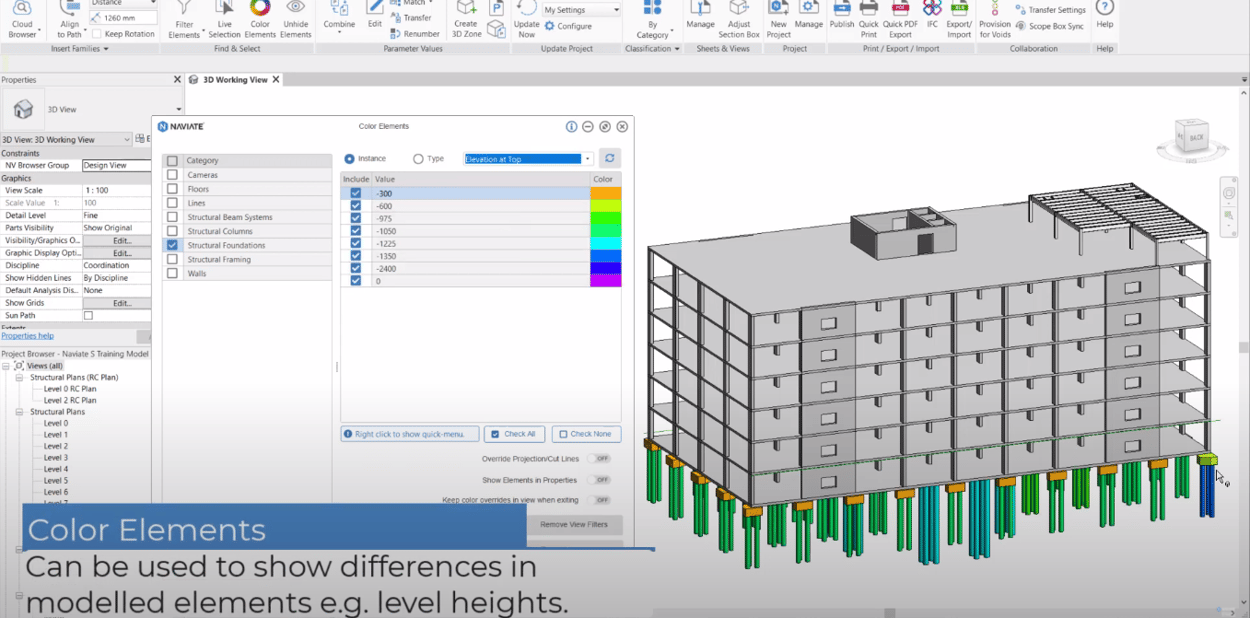
Task: Start the Provision for Voids tool
Action: [x=996, y=20]
